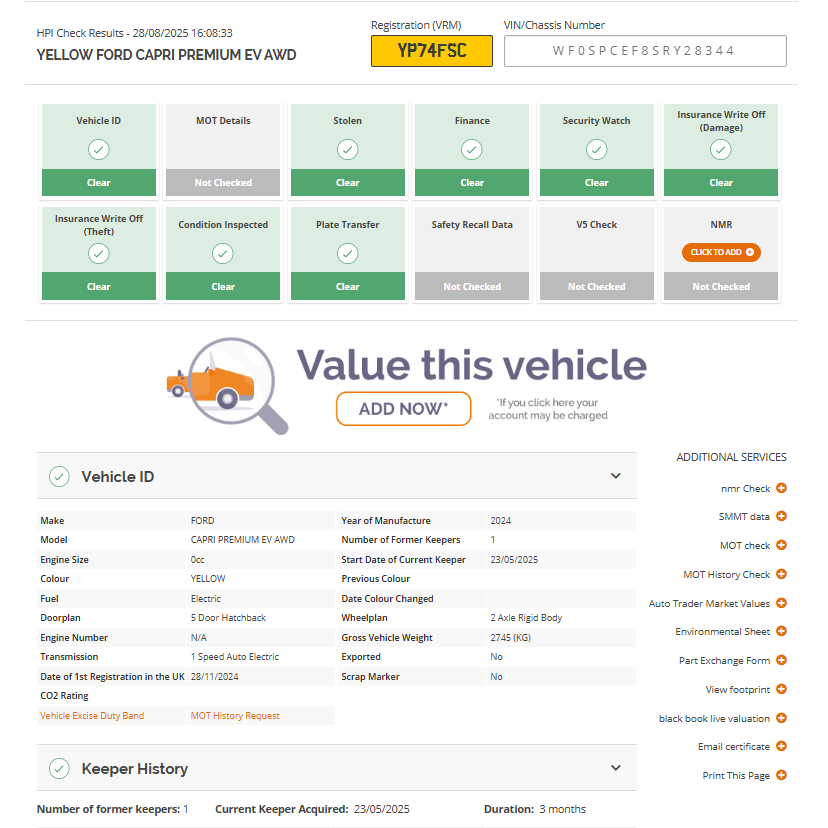Click the plus icon next to nmr Check
The image size is (828, 828).
click(782, 488)
